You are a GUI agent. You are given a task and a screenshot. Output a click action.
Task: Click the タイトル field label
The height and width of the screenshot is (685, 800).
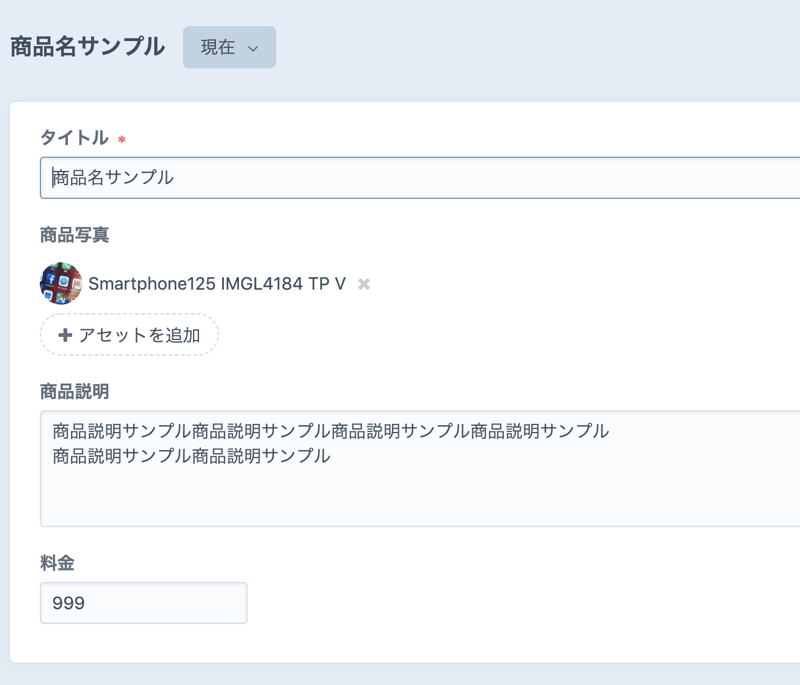[74, 138]
